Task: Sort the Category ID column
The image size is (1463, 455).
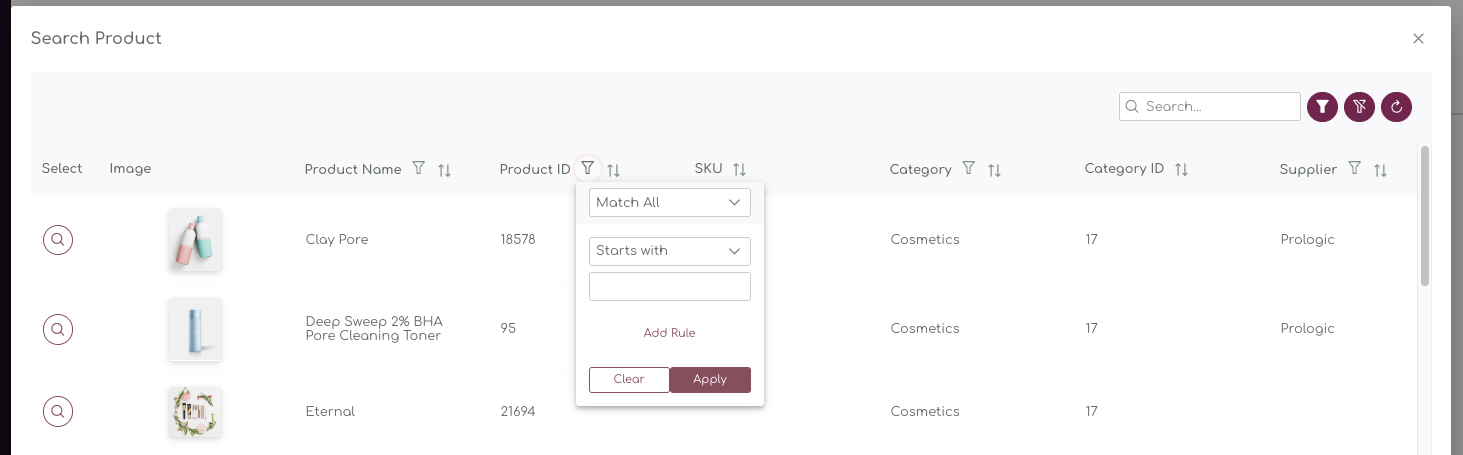Action: (1181, 170)
